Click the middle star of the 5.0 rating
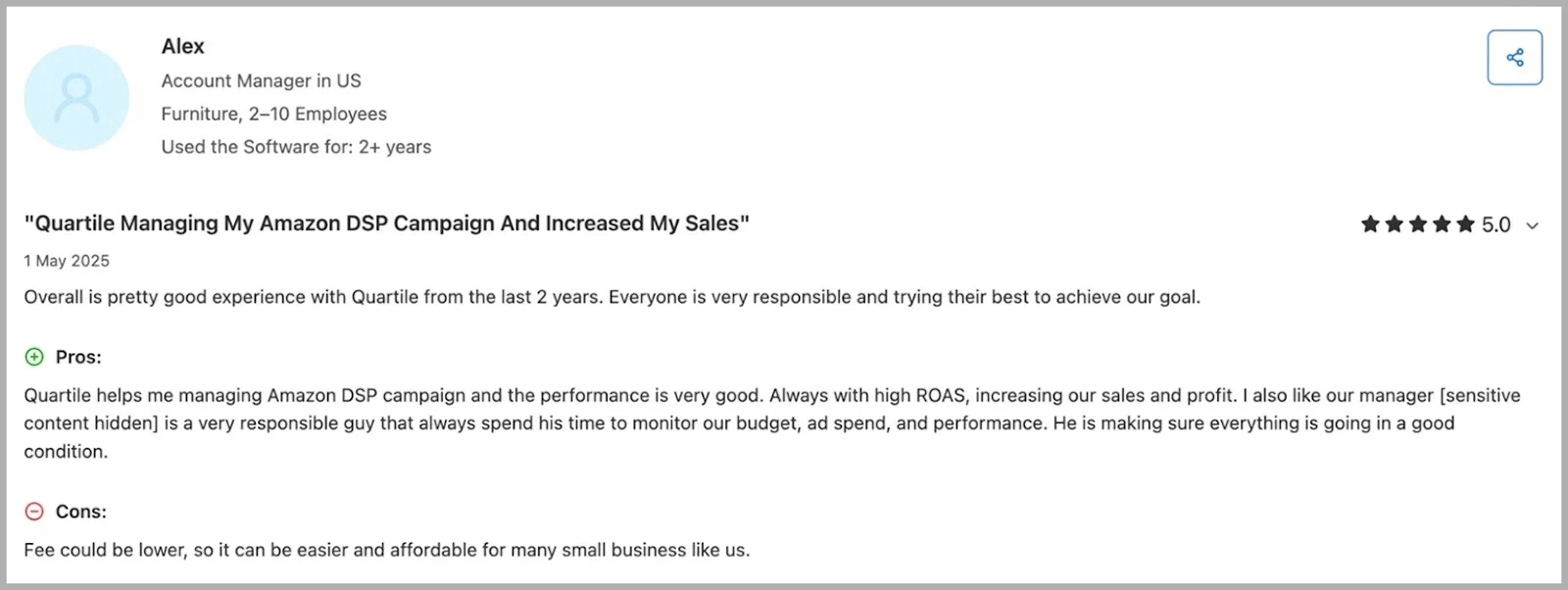Image resolution: width=1568 pixels, height=590 pixels. coord(1417,224)
